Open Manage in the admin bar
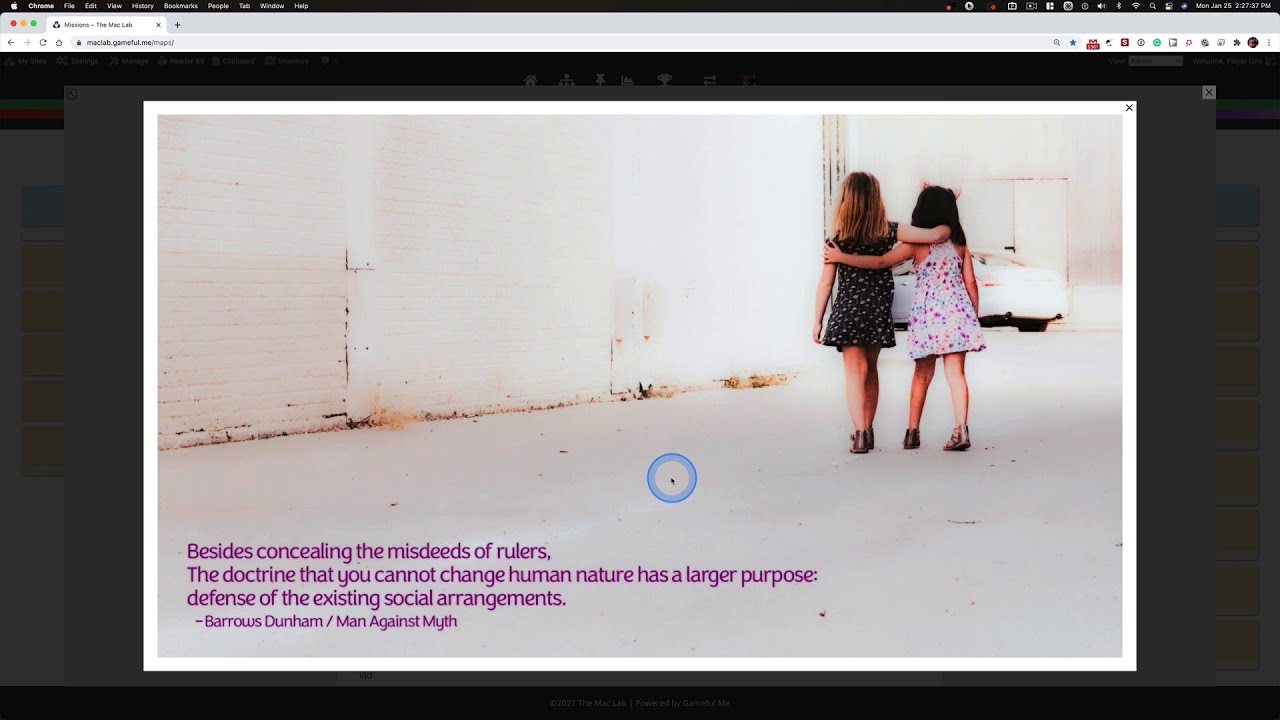Viewport: 1280px width, 720px height. (x=129, y=61)
